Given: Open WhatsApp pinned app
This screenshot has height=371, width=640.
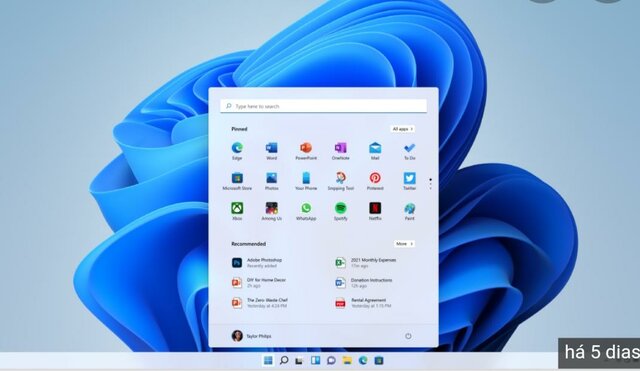Looking at the screenshot, I should (306, 211).
